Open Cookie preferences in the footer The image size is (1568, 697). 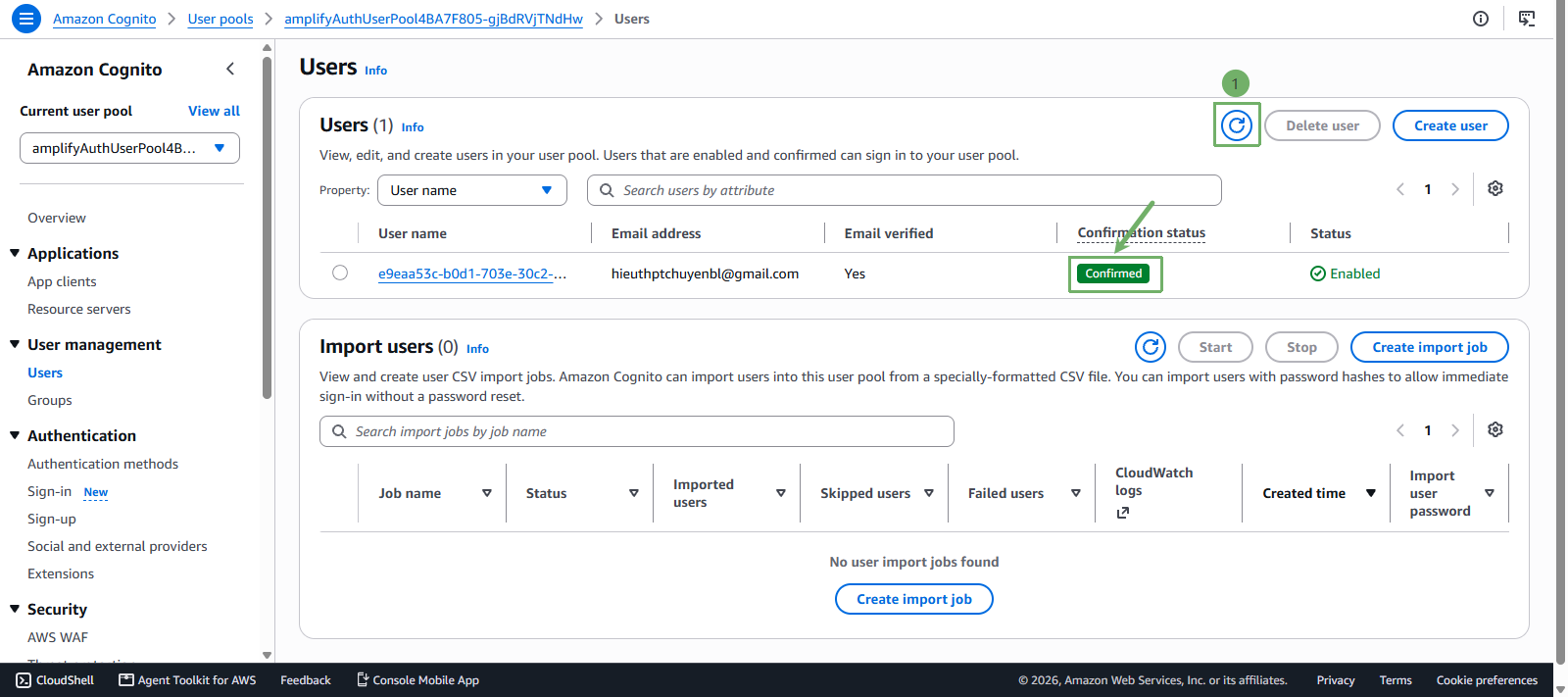click(x=1487, y=680)
